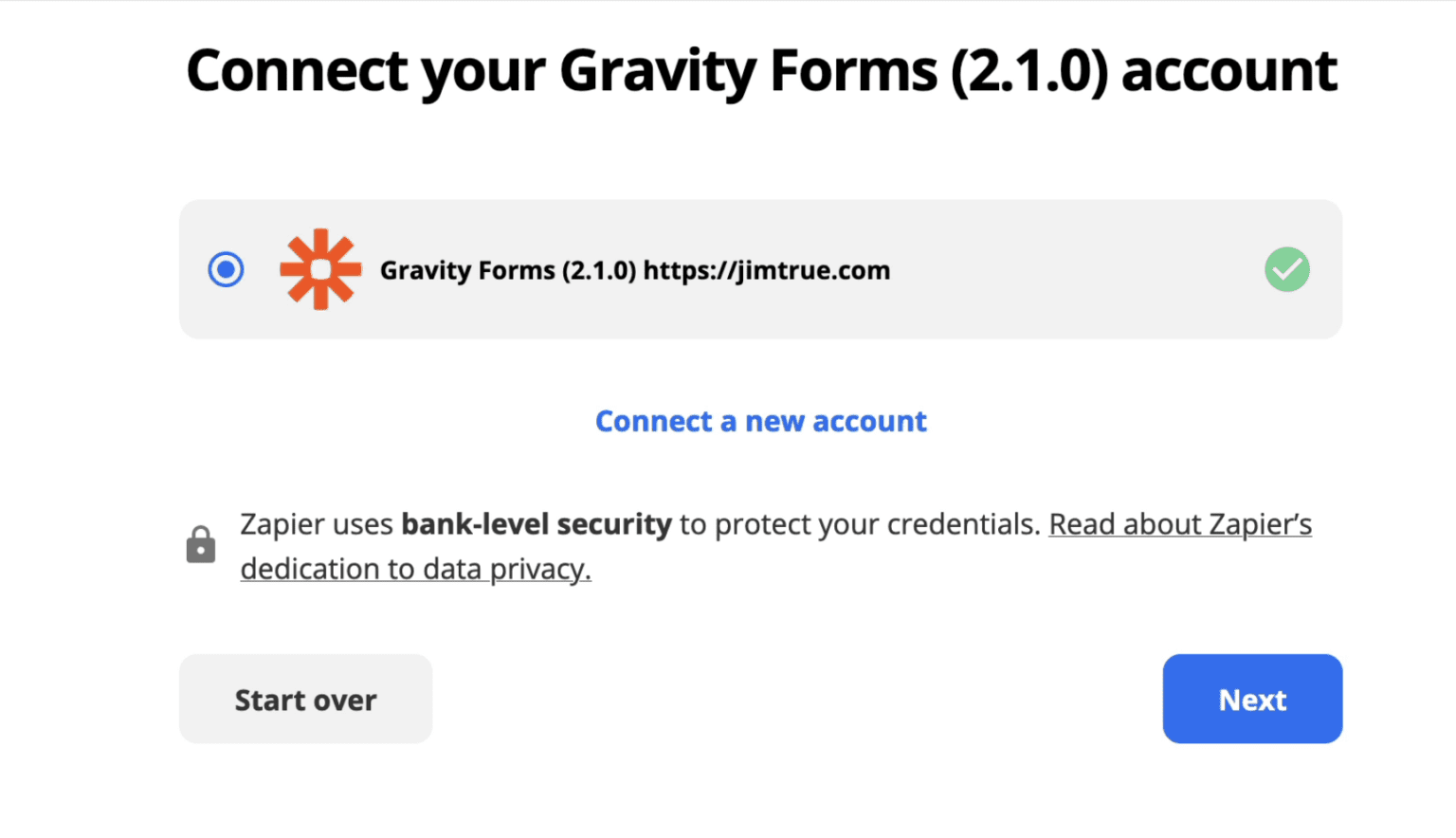Viewport: 1456px width, 838px height.
Task: Open the Read about Zapier's link
Action: pyautogui.click(x=1180, y=524)
